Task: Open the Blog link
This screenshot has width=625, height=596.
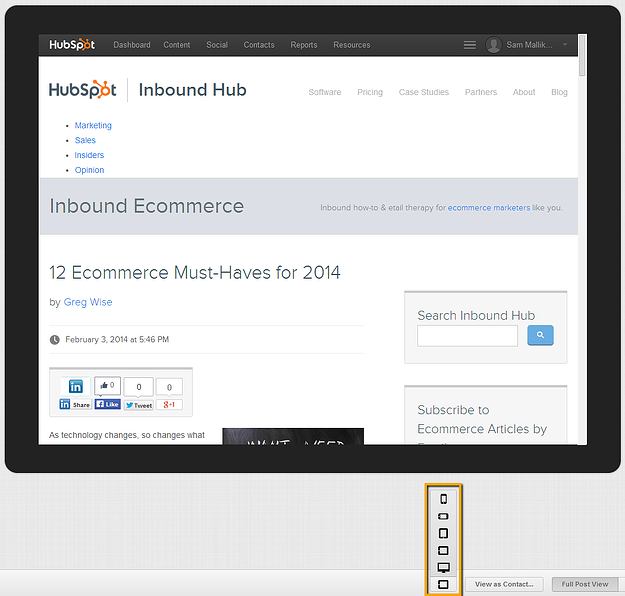Action: (x=559, y=92)
